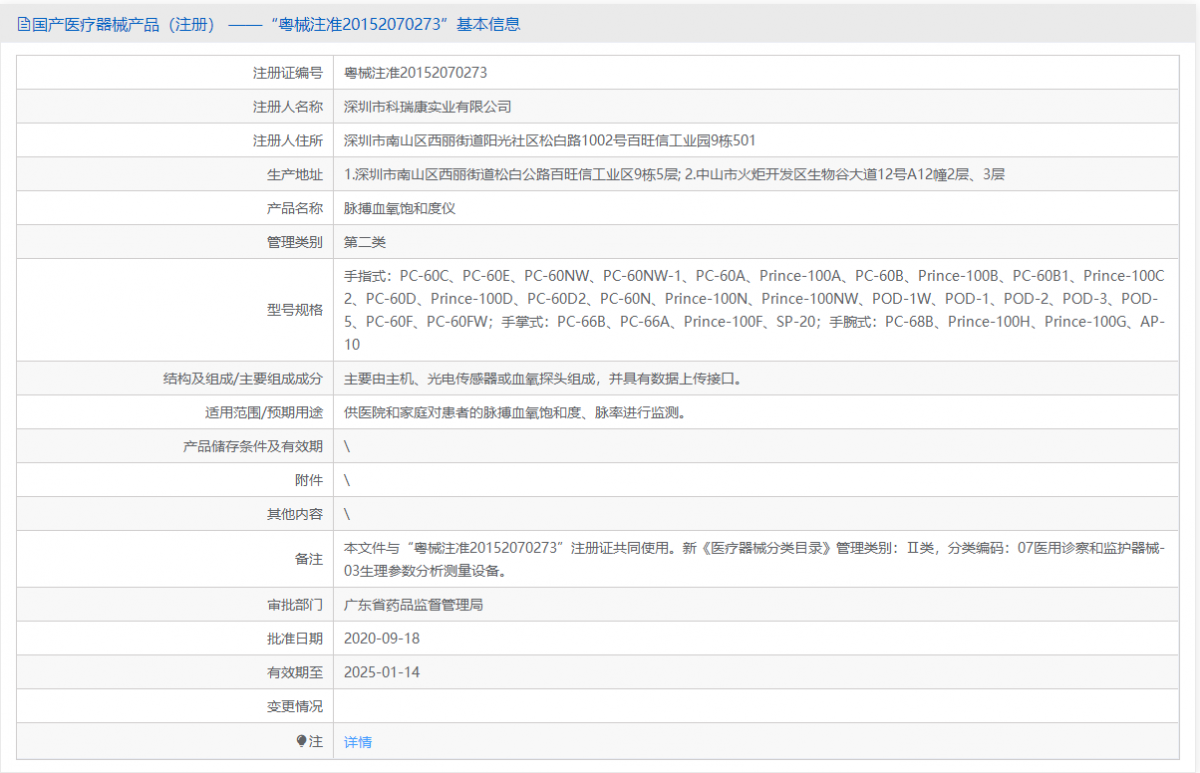The height and width of the screenshot is (773, 1200).
Task: Select the 产品储存条件及有效期 label
Action: point(253,446)
